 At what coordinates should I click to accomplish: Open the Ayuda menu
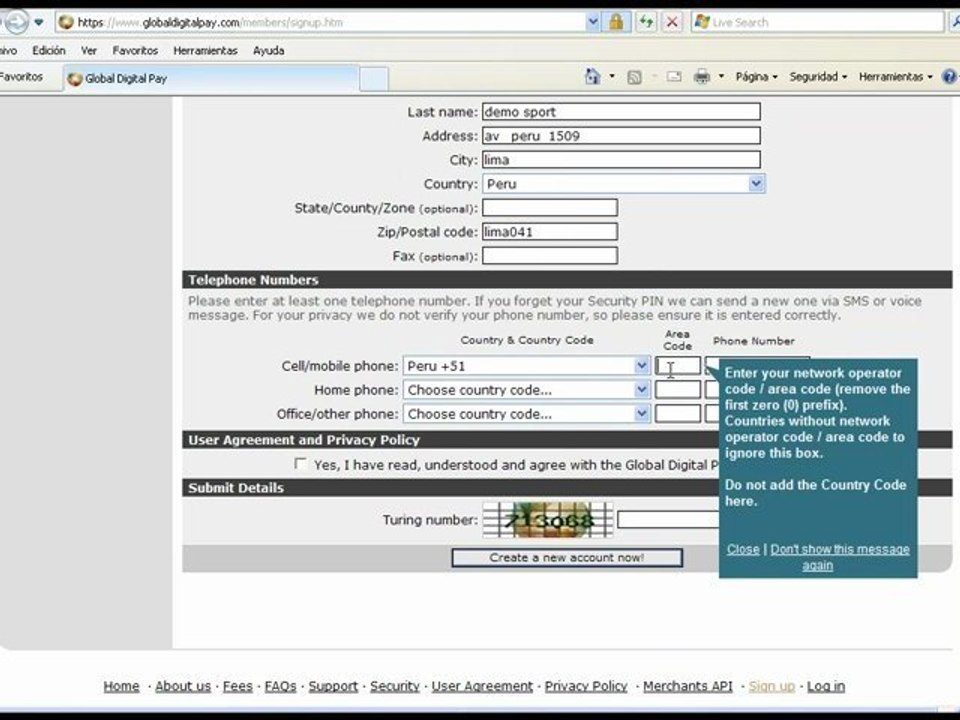(x=268, y=51)
